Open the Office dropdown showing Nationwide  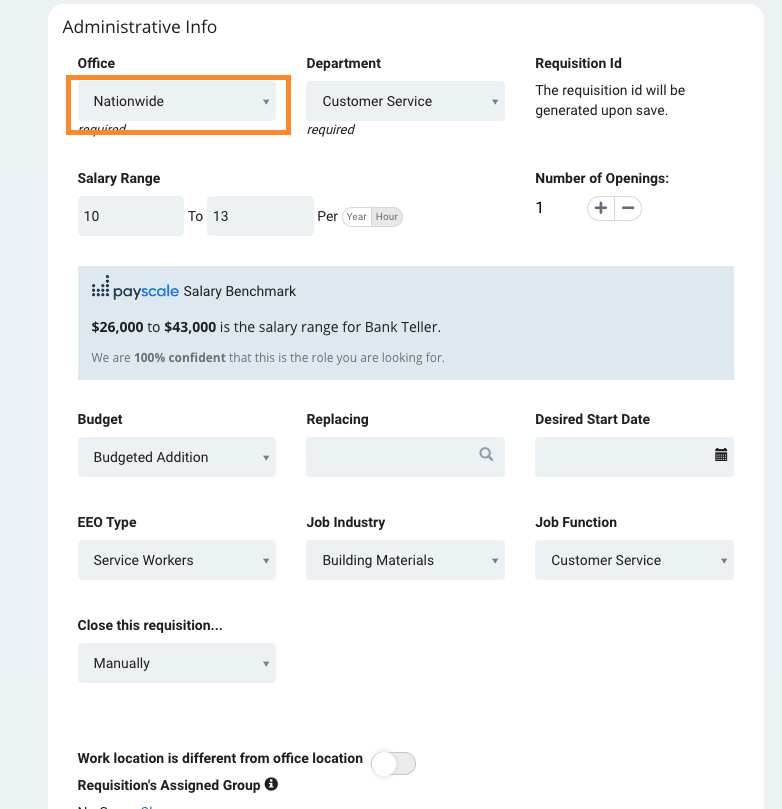point(177,101)
